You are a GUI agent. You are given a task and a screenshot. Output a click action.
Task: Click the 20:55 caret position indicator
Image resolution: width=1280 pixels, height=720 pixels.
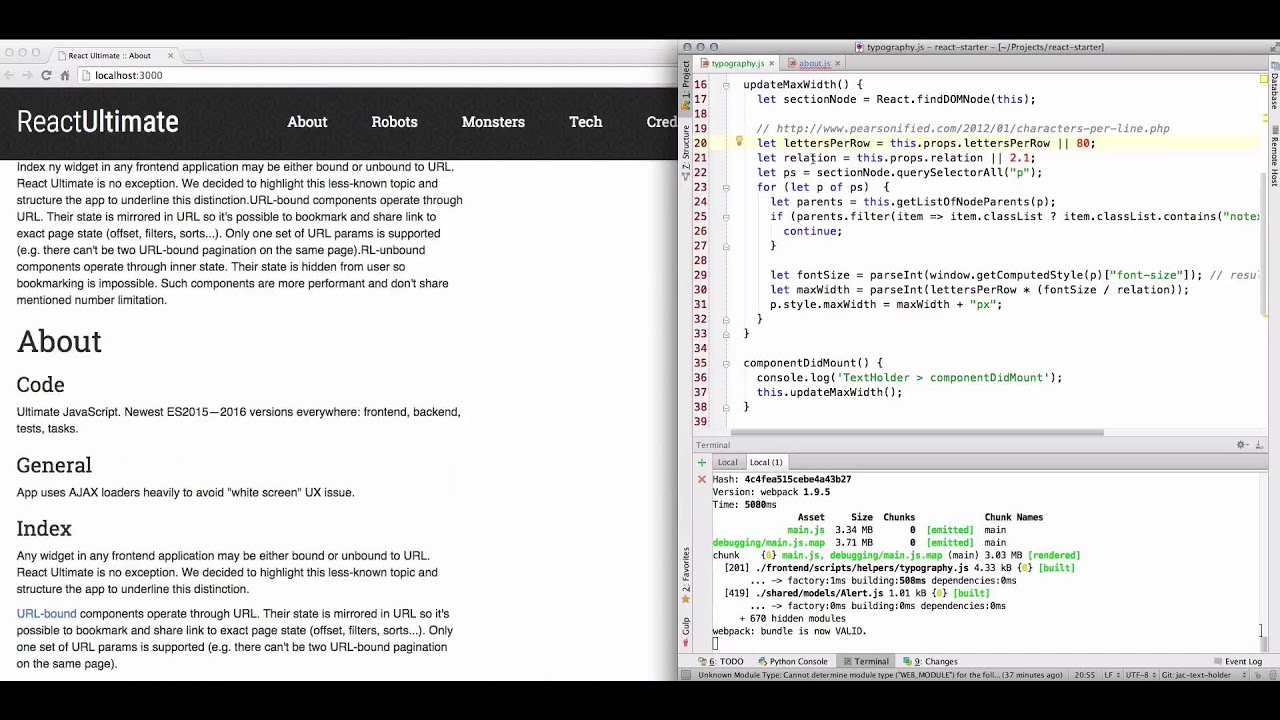tap(1083, 675)
